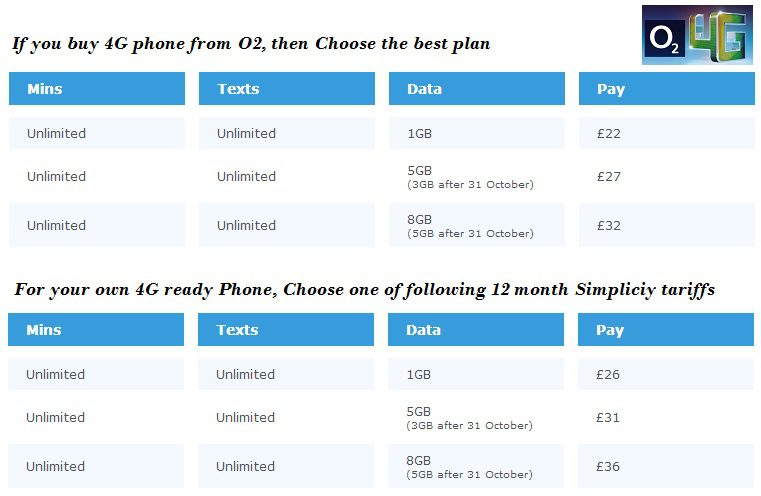
Task: Select Data header in Simplicity tariffs table
Action: point(476,330)
